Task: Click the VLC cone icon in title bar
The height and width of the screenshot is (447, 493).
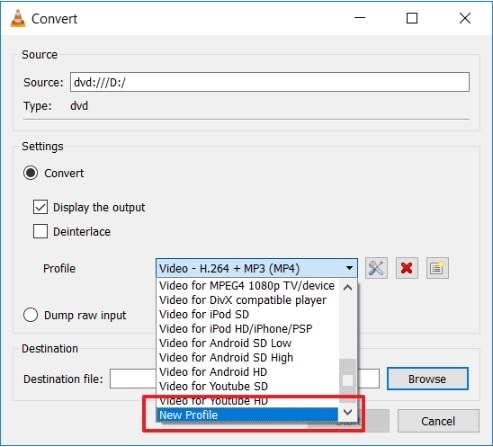Action: [18, 18]
